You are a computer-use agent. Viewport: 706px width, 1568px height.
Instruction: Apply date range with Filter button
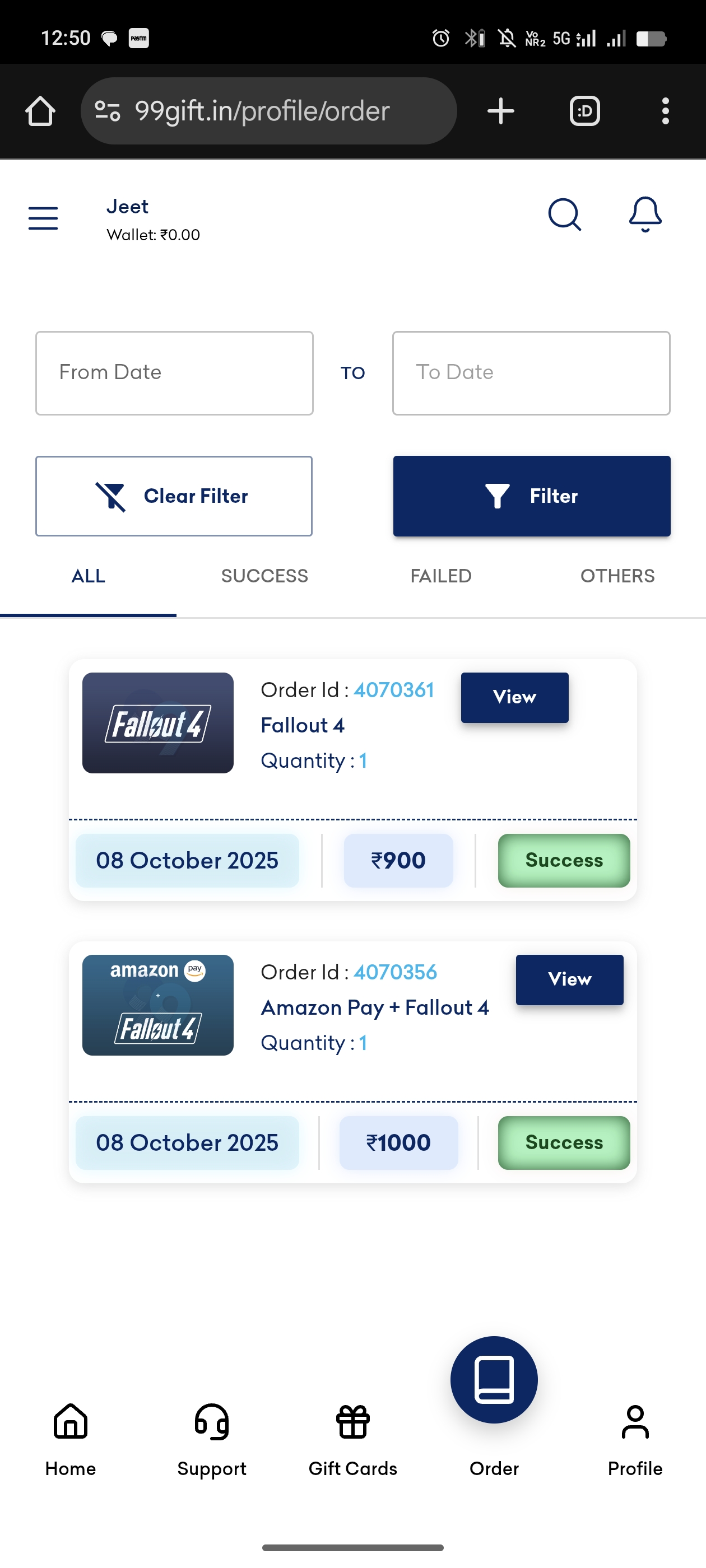(531, 496)
